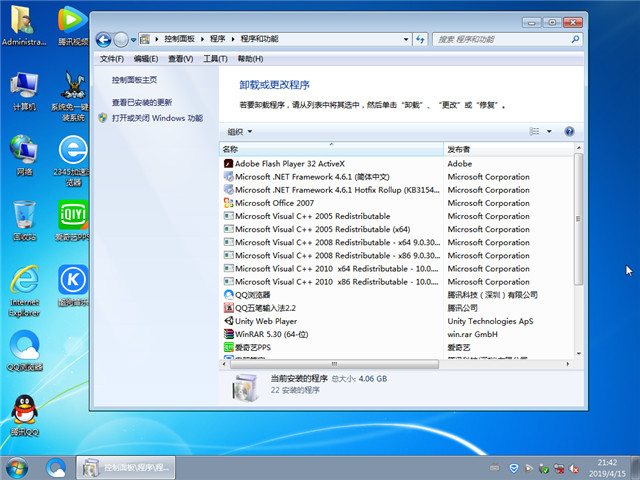640x480 pixels.
Task: Click the 控制面板 breadcrumb in address bar
Action: coord(179,39)
